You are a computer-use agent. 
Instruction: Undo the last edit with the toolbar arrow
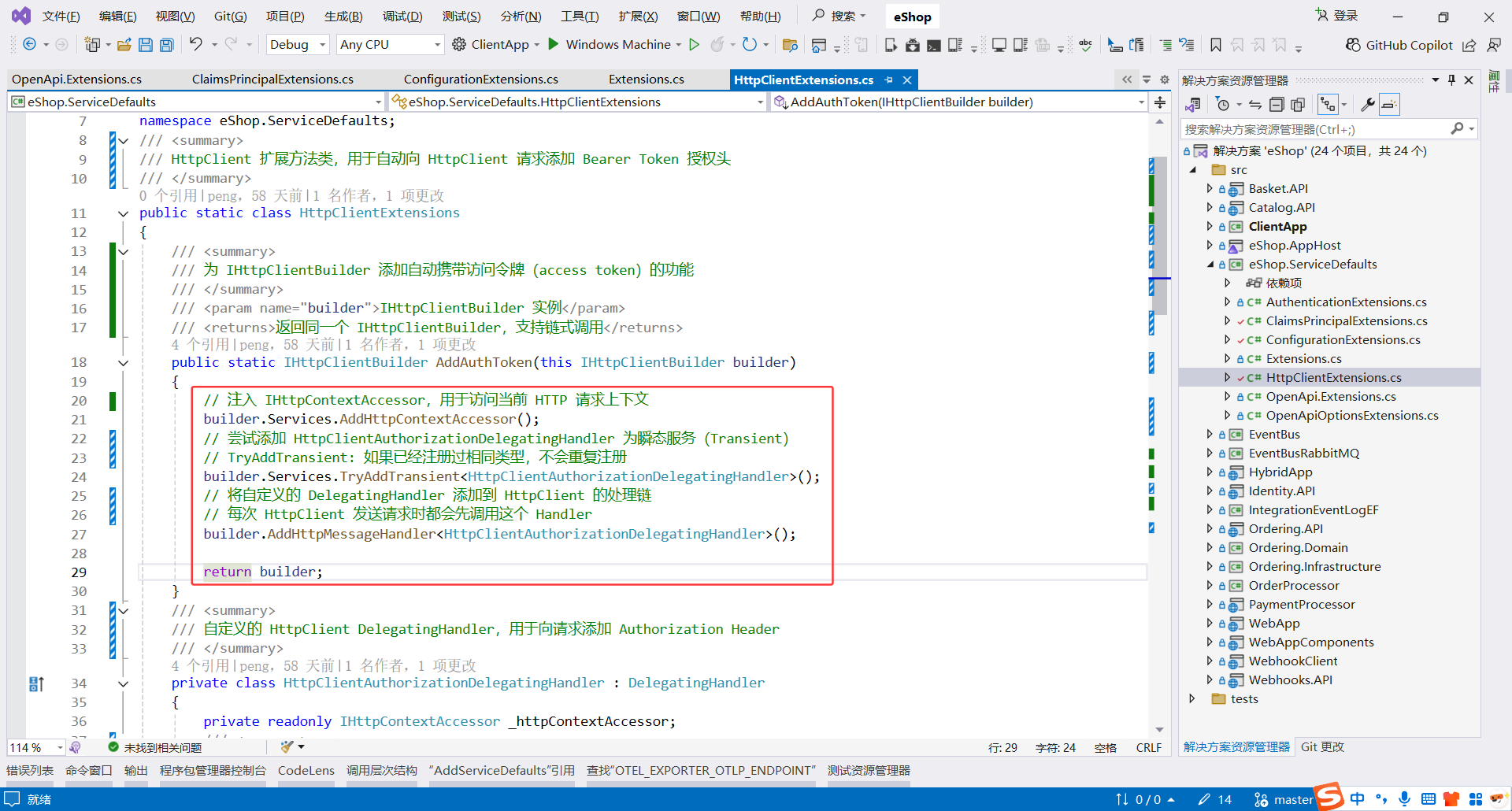(x=196, y=44)
